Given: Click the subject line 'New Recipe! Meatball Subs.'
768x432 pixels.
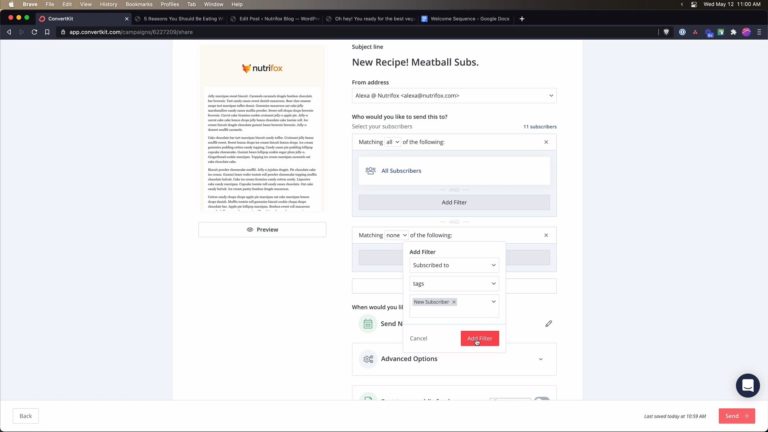Looking at the screenshot, I should point(415,62).
